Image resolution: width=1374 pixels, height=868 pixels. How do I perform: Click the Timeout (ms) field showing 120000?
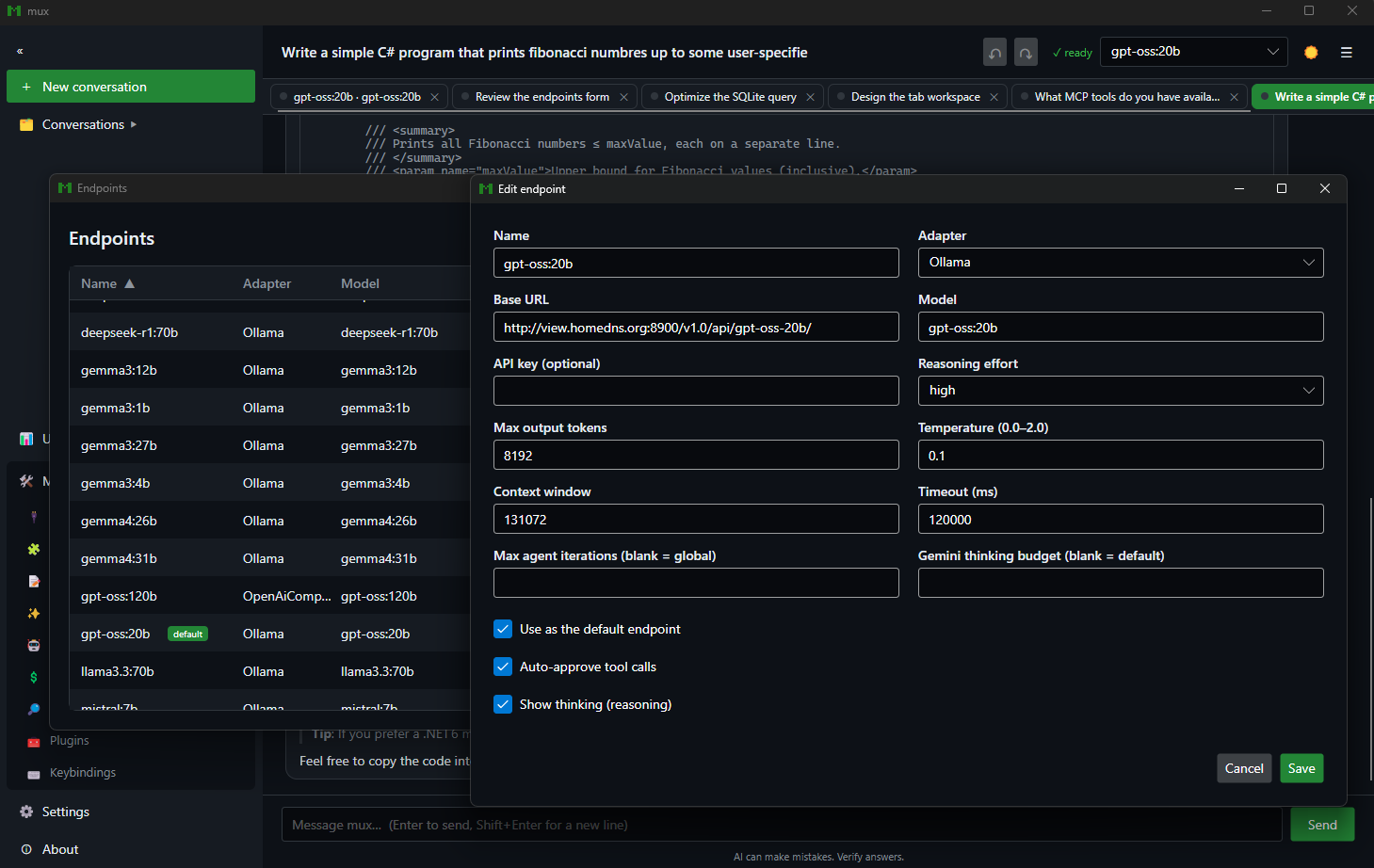[x=1121, y=519]
